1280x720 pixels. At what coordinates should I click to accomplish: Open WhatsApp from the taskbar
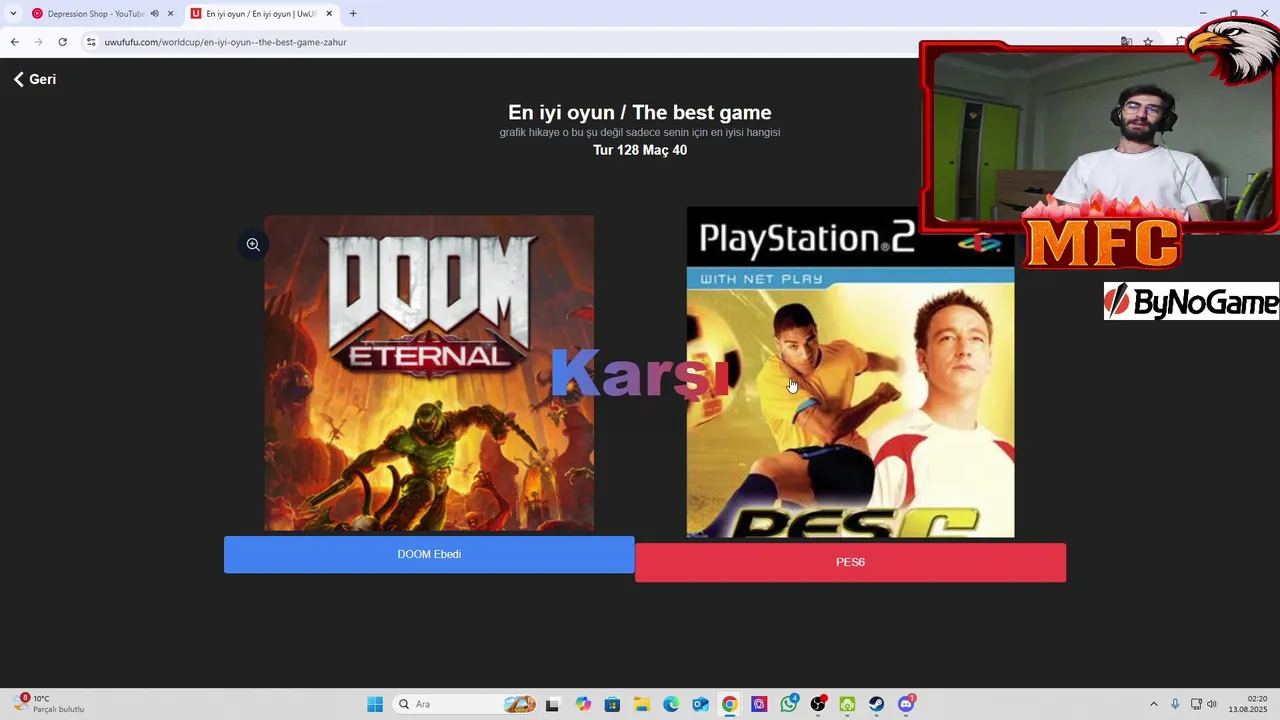pyautogui.click(x=789, y=704)
